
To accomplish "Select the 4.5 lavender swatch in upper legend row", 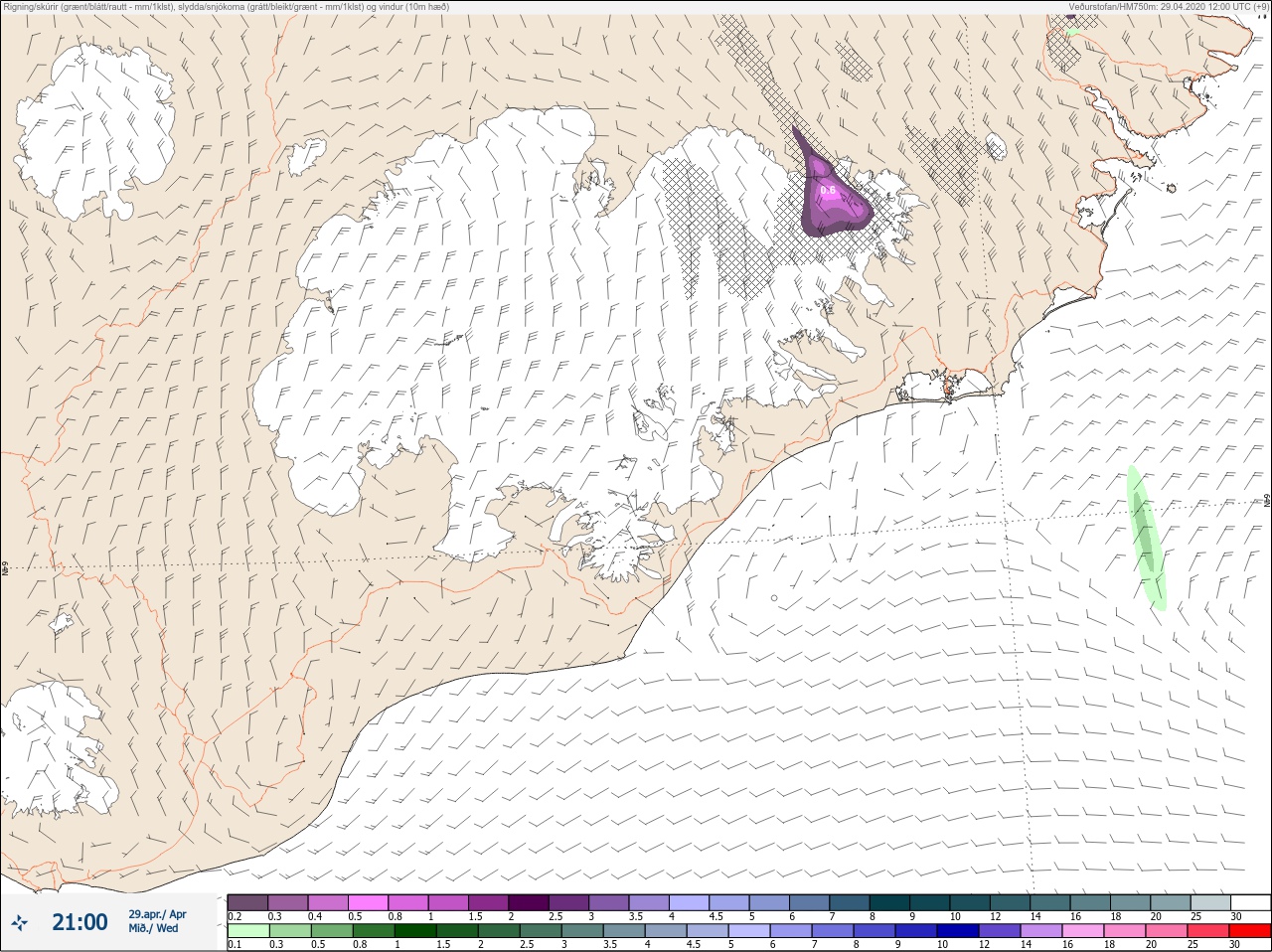I will (729, 901).
